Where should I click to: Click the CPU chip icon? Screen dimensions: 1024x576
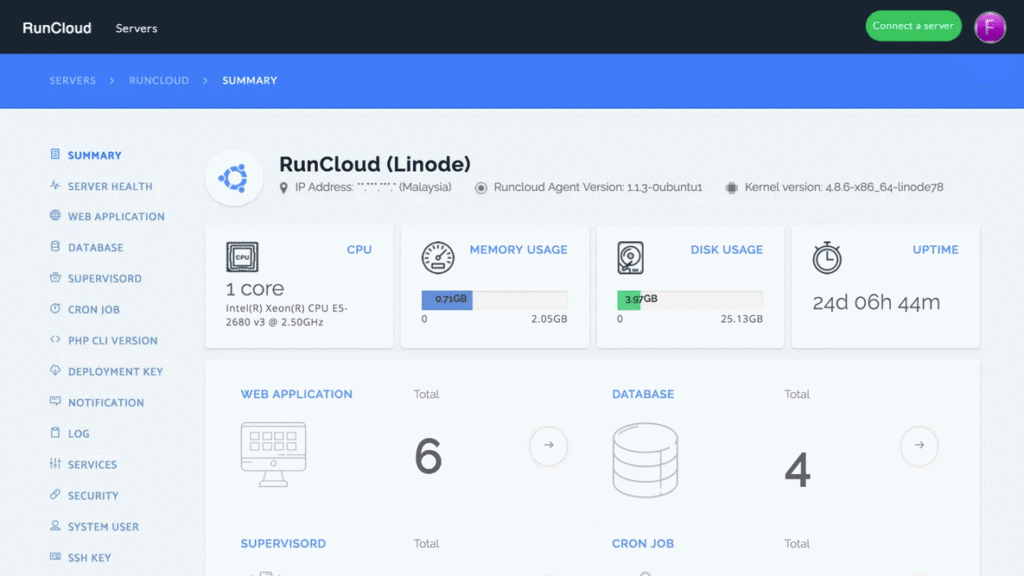[242, 257]
